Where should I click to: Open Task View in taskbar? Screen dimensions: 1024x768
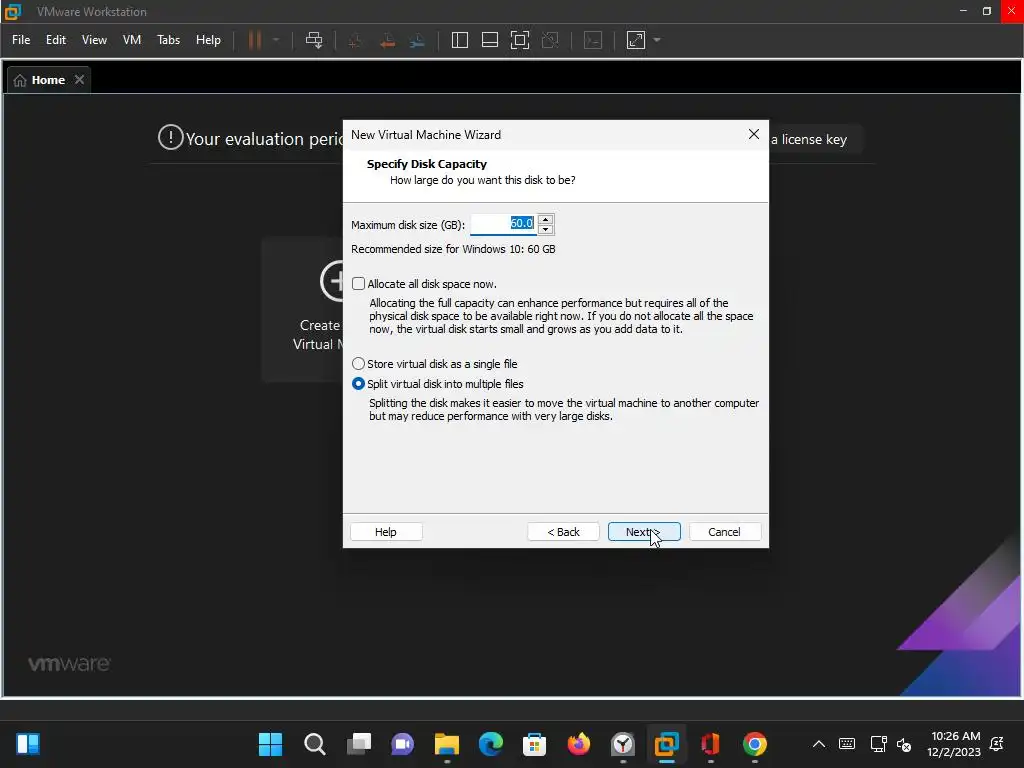click(x=359, y=744)
